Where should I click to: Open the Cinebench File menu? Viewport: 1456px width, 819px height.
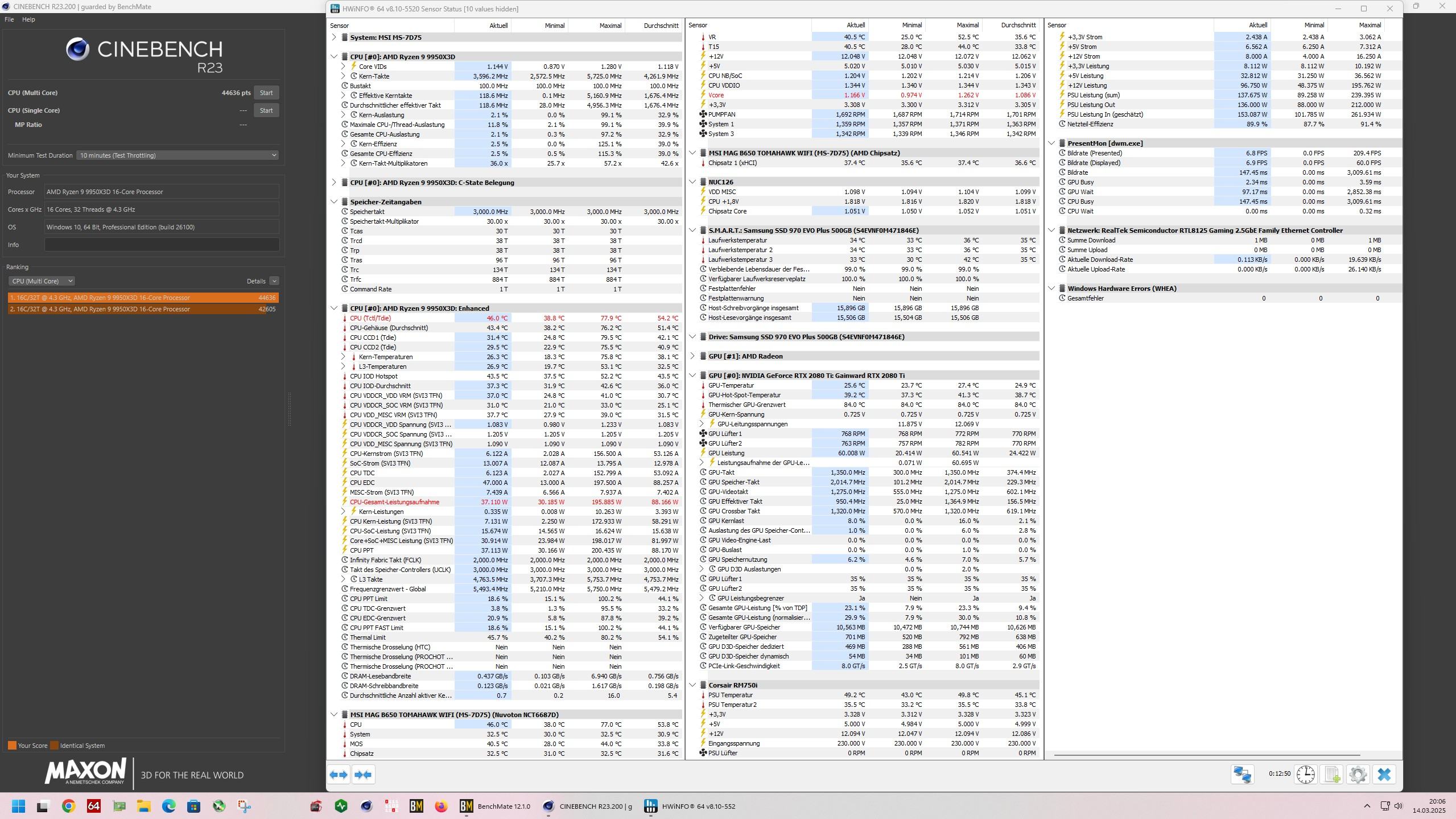(9, 19)
